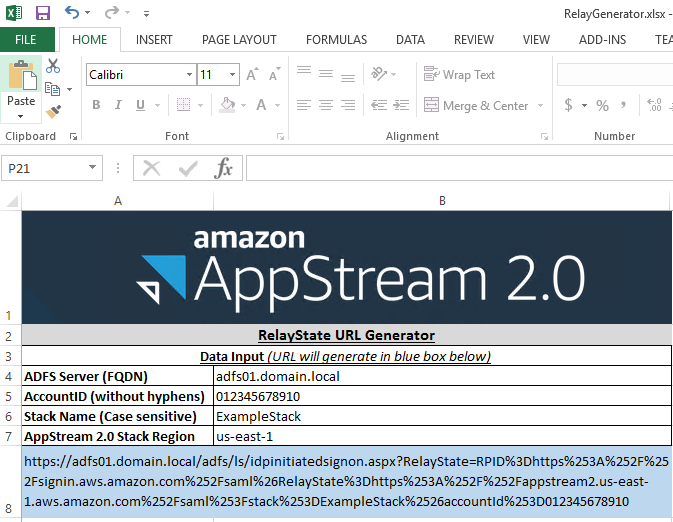Open the Clipboard dialog launcher
Viewport: 673px width, 522px height.
click(x=73, y=137)
